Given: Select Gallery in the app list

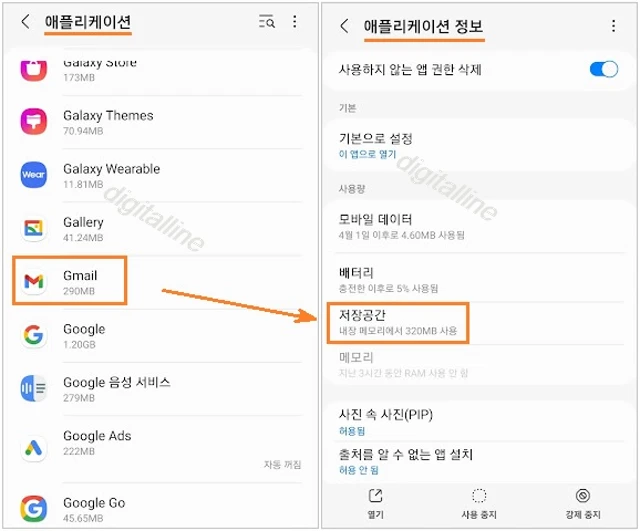Looking at the screenshot, I should [161, 229].
